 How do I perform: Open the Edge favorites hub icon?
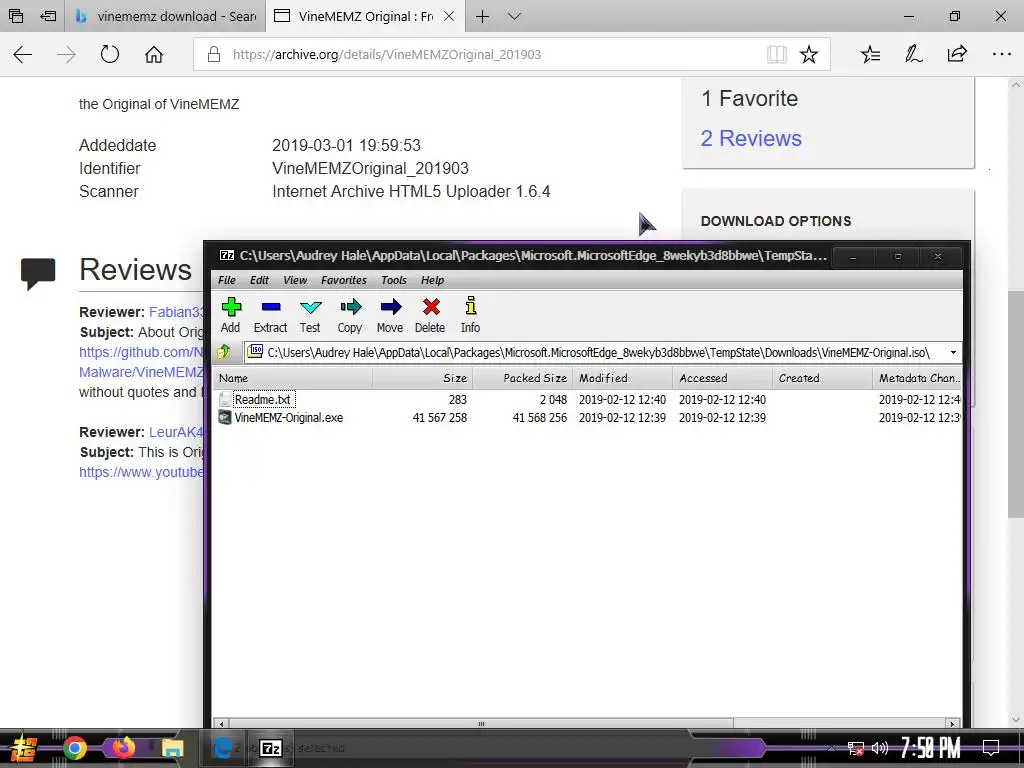(871, 54)
